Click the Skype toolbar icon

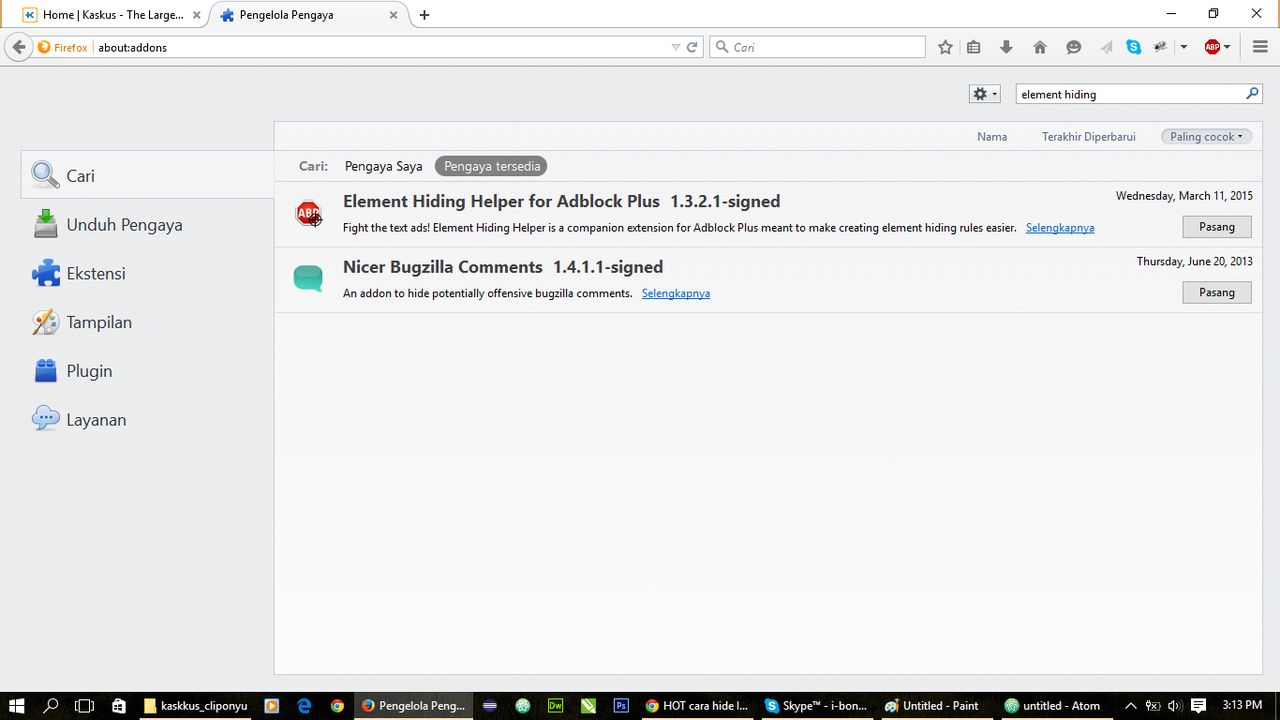tap(1133, 47)
